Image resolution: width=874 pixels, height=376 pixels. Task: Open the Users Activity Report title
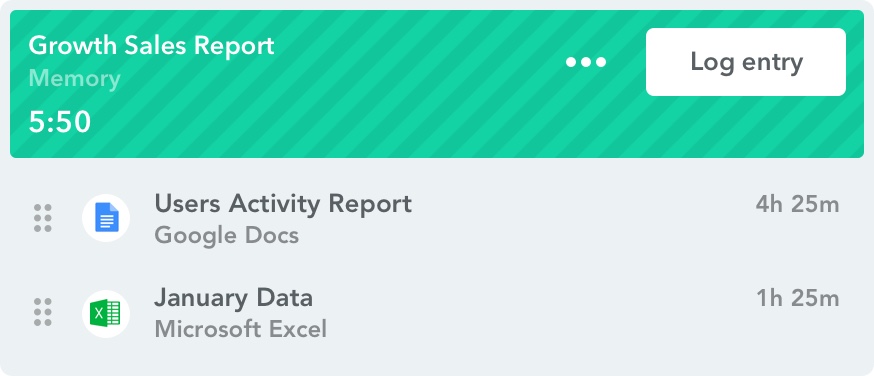point(283,204)
